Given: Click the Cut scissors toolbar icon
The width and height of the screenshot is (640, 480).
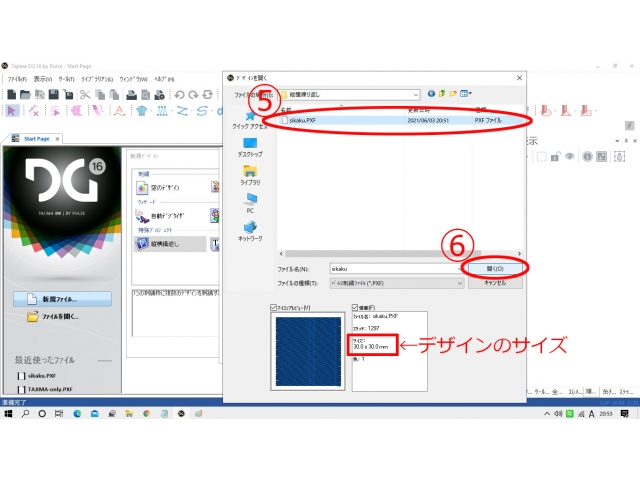Looking at the screenshot, I should (x=85, y=95).
